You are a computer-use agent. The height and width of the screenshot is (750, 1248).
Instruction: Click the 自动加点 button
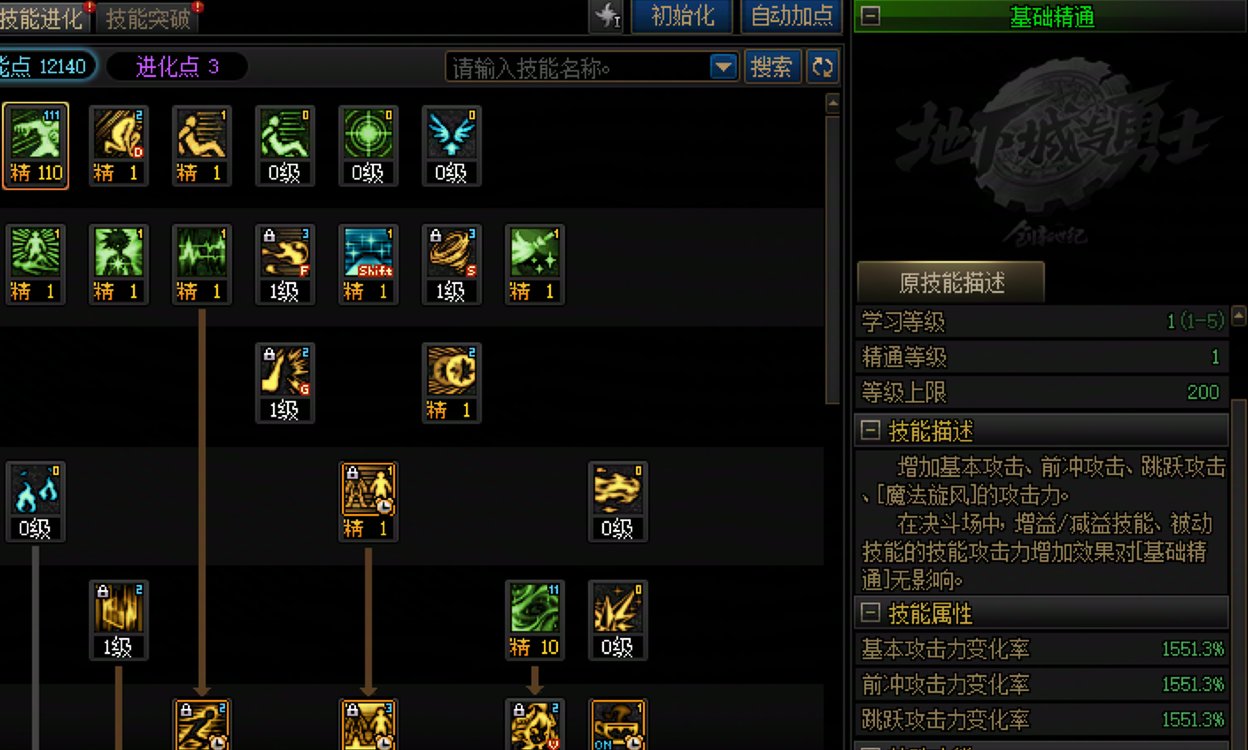(x=792, y=16)
